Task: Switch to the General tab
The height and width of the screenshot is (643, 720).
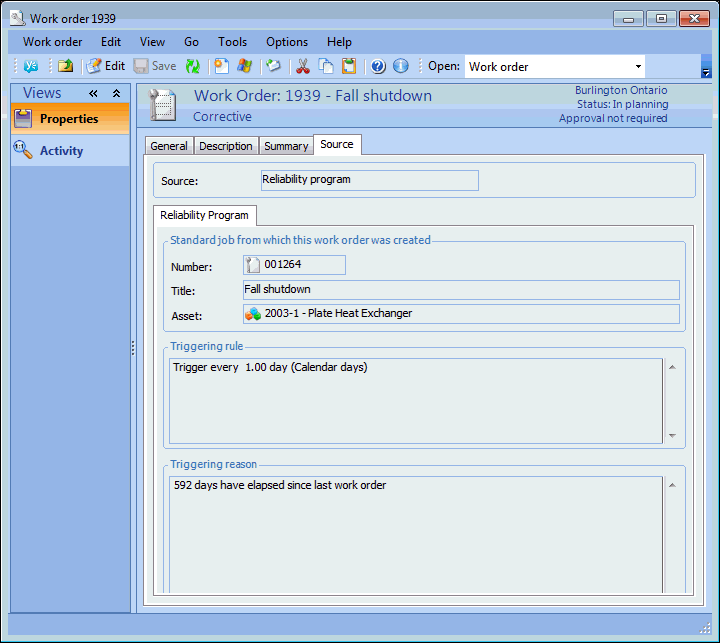Action: [x=169, y=146]
